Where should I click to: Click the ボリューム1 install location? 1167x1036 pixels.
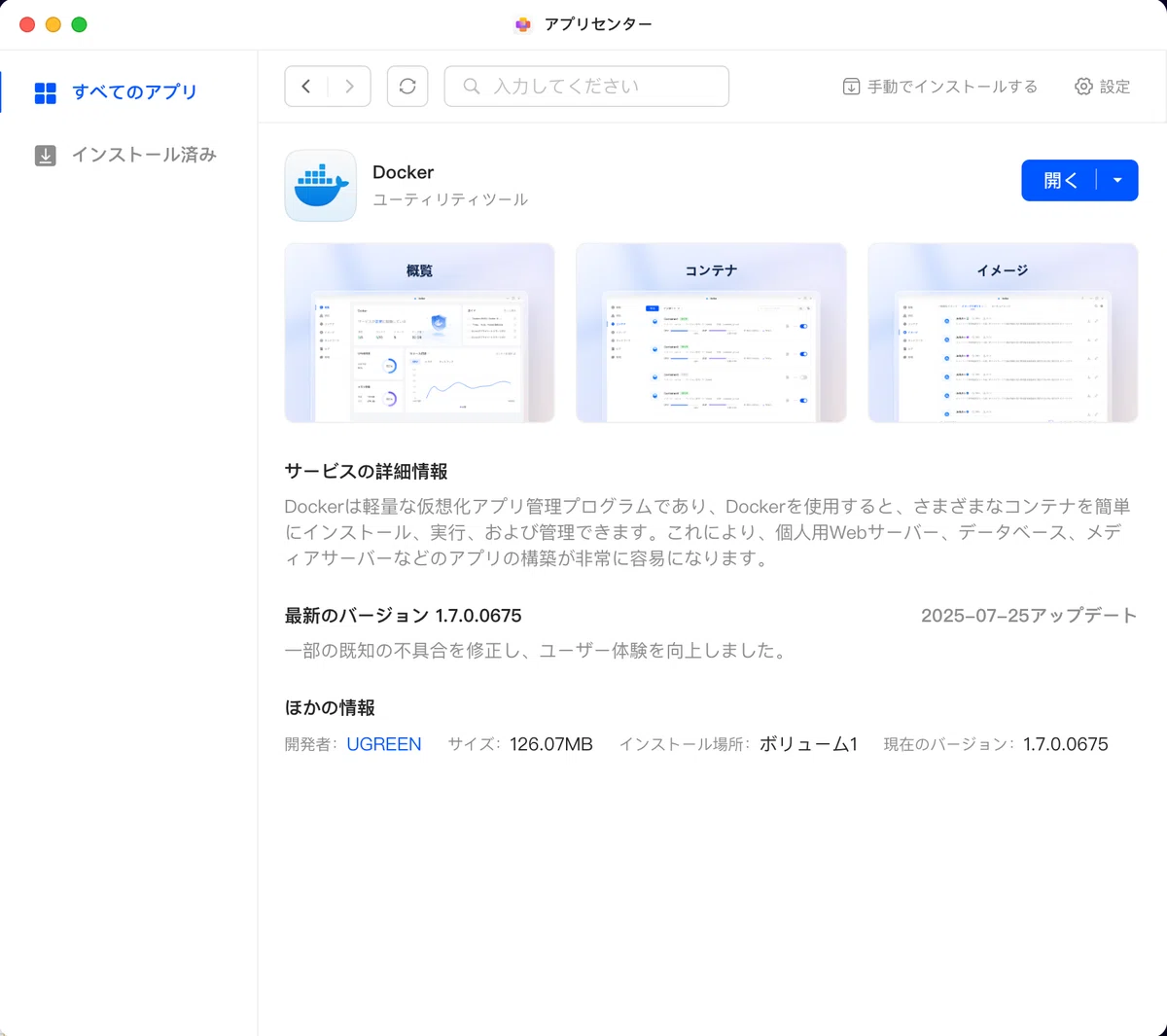pos(808,744)
